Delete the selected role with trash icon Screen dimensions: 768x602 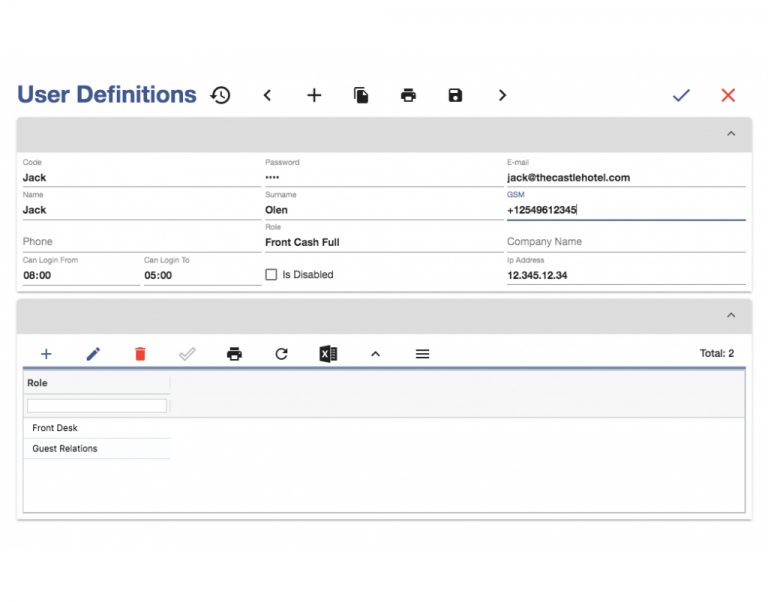[140, 354]
